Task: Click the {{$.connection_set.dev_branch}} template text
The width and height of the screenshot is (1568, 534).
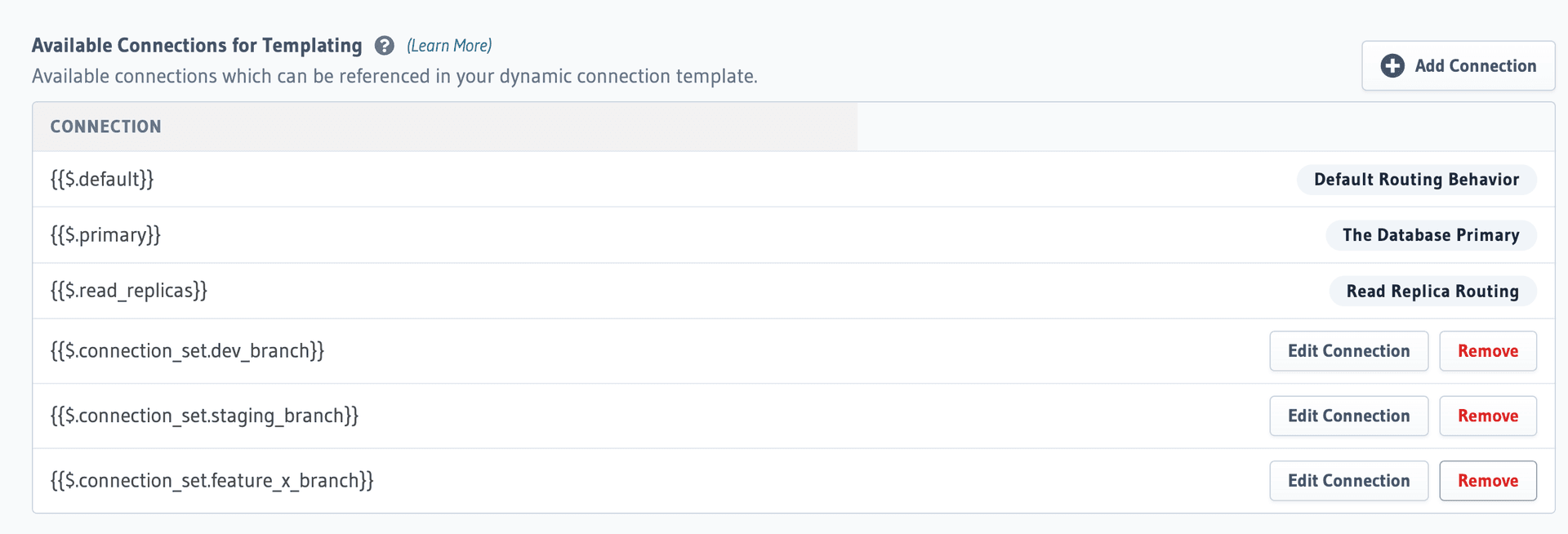Action: pyautogui.click(x=188, y=350)
